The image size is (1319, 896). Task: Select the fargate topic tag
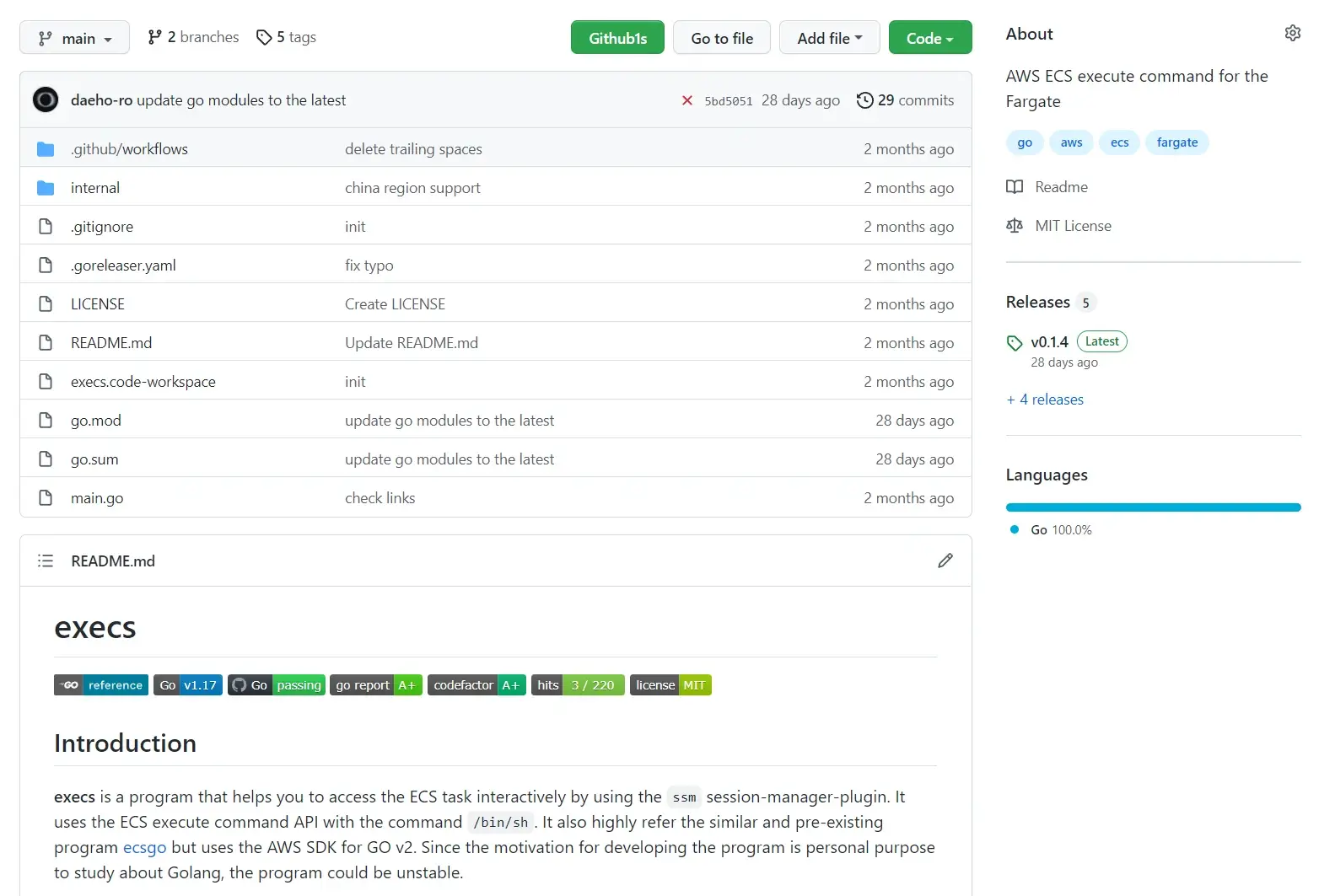click(x=1176, y=142)
